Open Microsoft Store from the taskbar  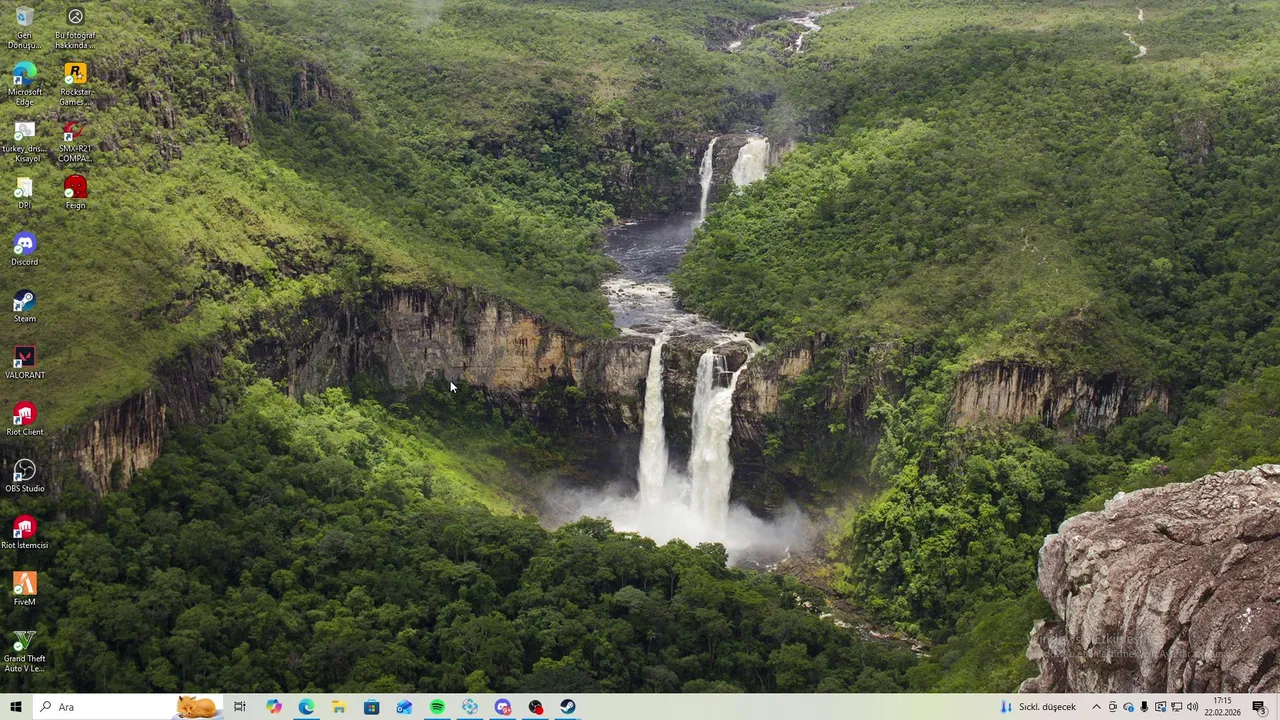click(371, 707)
